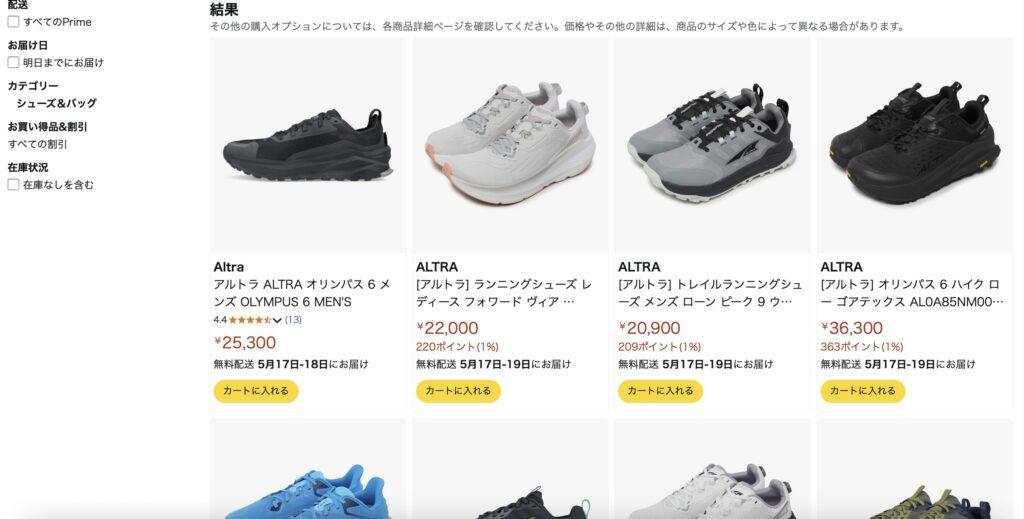View the black Gore-Tex hiking shoe image
This screenshot has height=519, width=1024.
pos(915,146)
